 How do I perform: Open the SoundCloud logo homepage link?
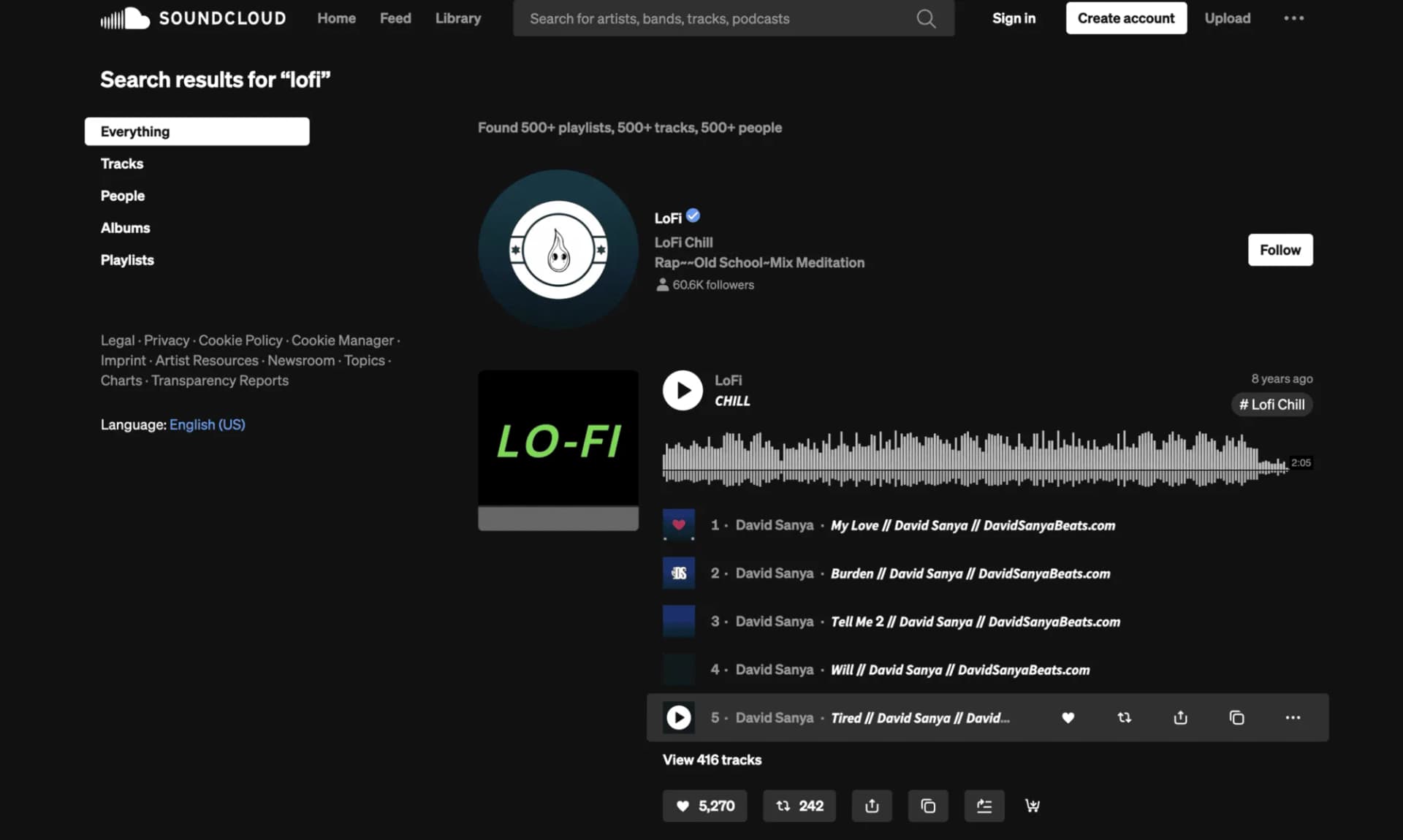click(194, 18)
